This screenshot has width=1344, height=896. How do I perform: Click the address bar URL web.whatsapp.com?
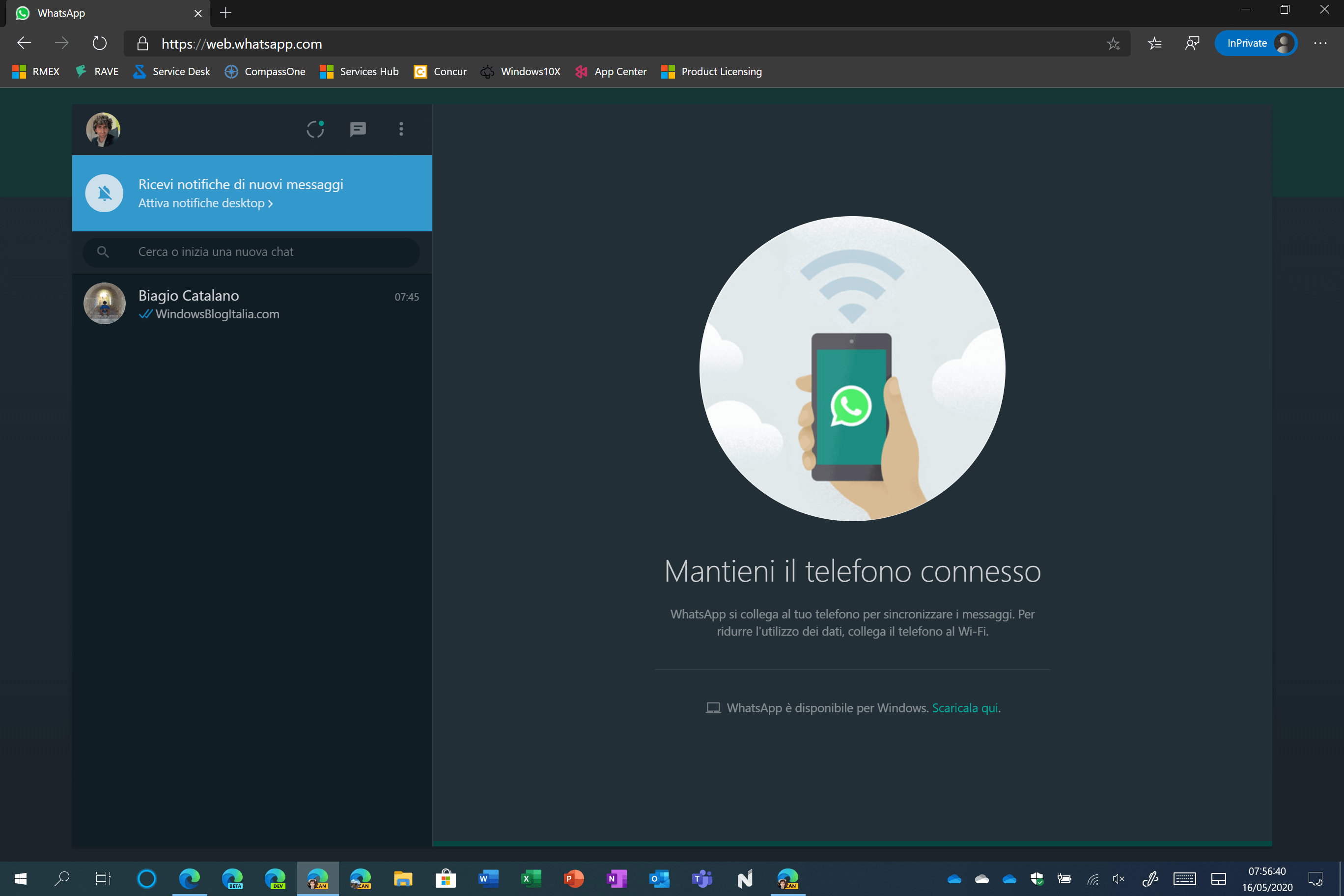242,44
